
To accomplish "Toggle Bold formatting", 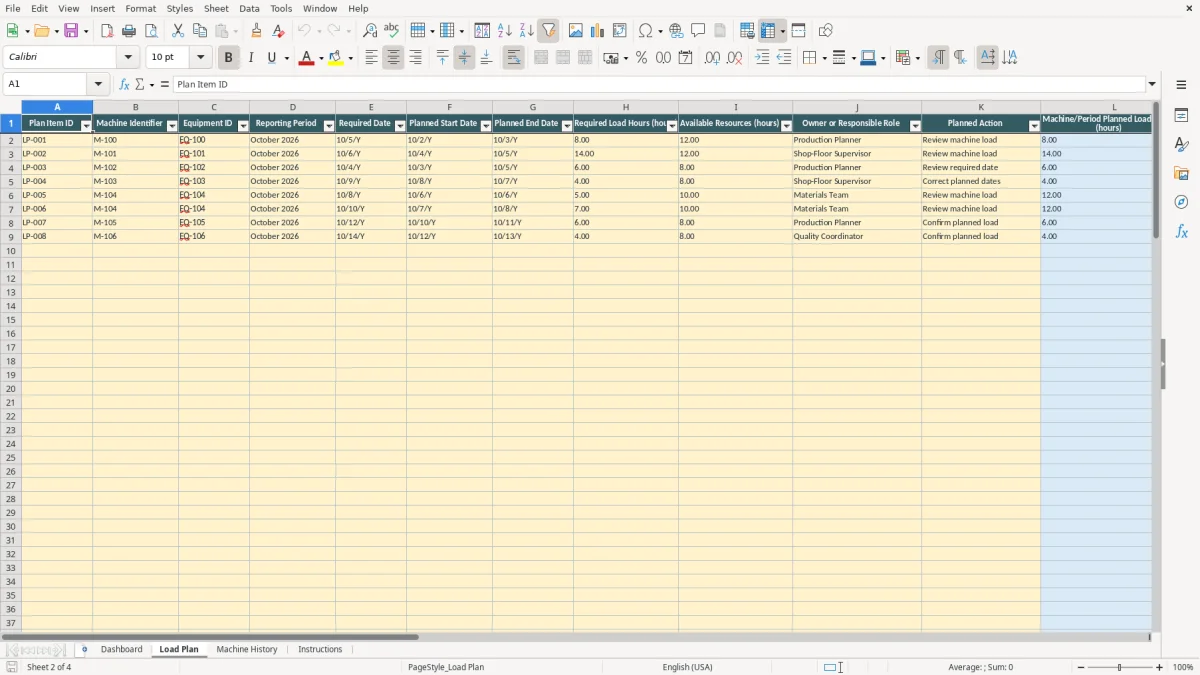I will click(x=228, y=58).
